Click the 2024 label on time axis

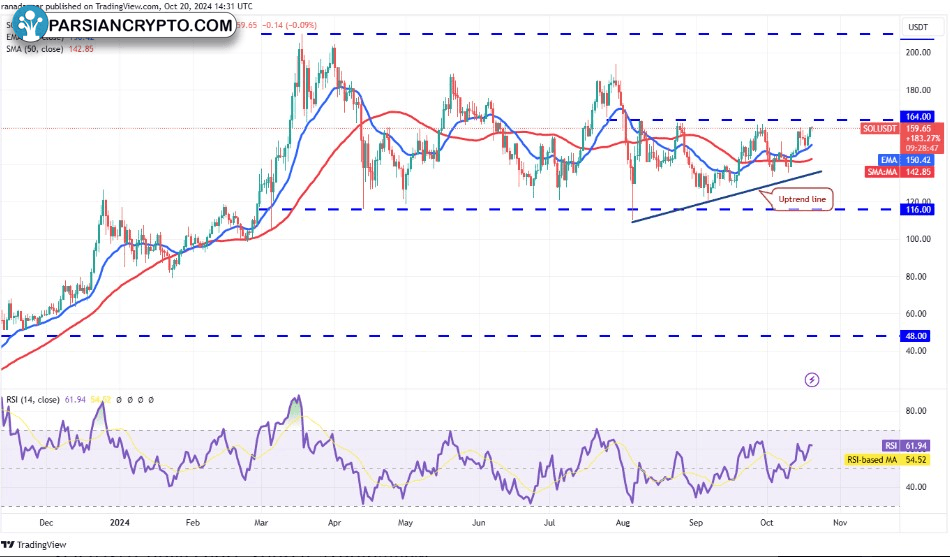point(119,522)
